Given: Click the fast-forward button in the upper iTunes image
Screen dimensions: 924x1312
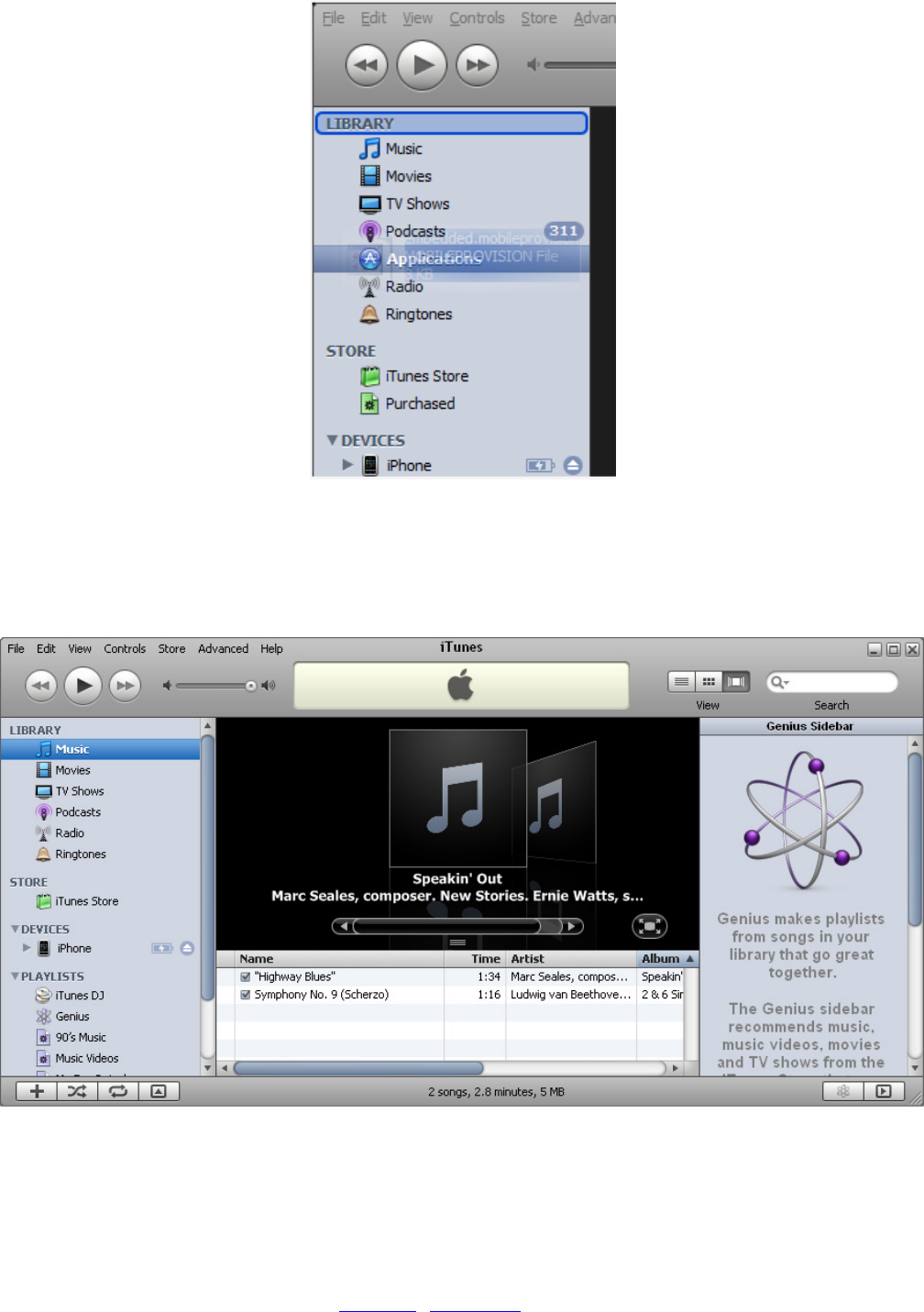Looking at the screenshot, I should pyautogui.click(x=477, y=65).
